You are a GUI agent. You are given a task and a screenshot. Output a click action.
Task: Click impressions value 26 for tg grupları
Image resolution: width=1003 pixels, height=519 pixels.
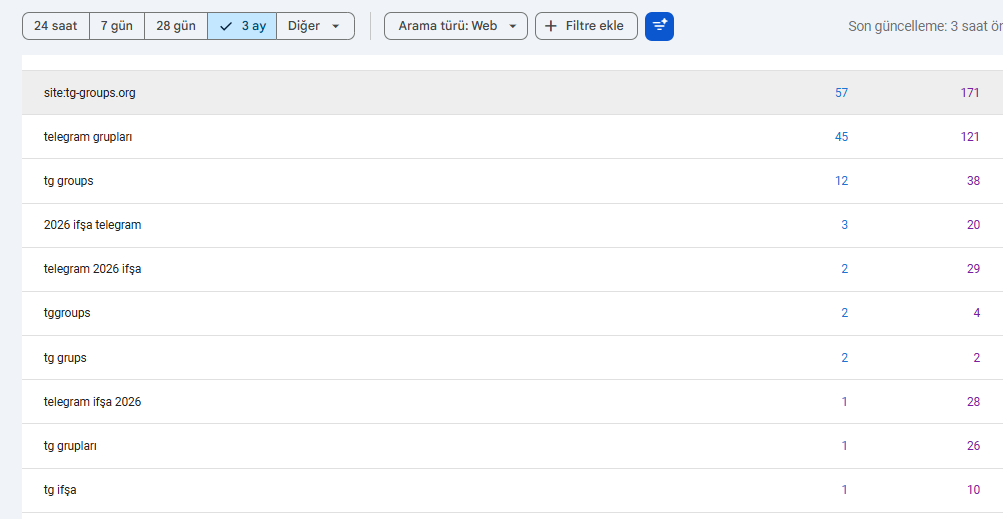(x=973, y=446)
